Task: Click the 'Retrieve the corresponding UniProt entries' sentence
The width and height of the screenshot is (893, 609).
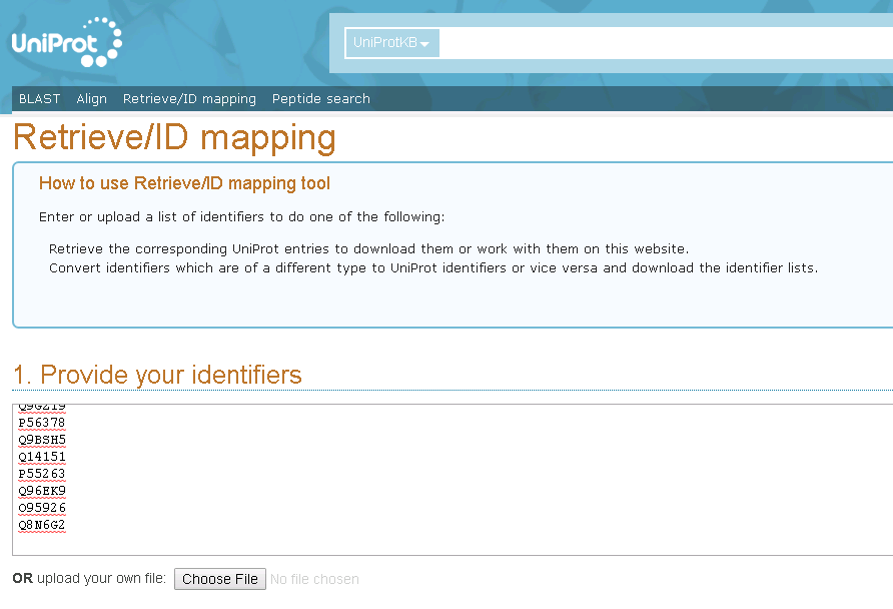Action: tap(369, 249)
